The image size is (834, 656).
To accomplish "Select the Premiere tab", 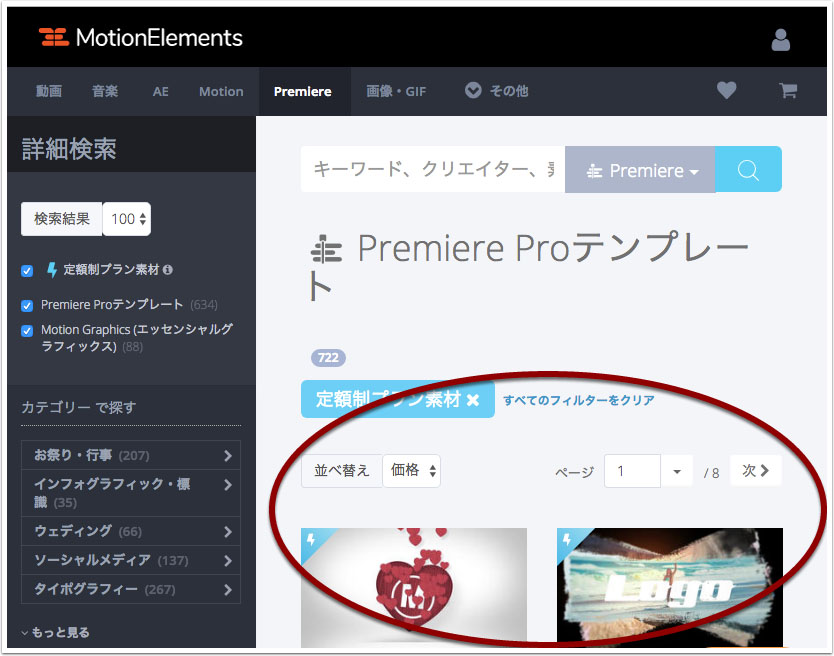I will 303,92.
